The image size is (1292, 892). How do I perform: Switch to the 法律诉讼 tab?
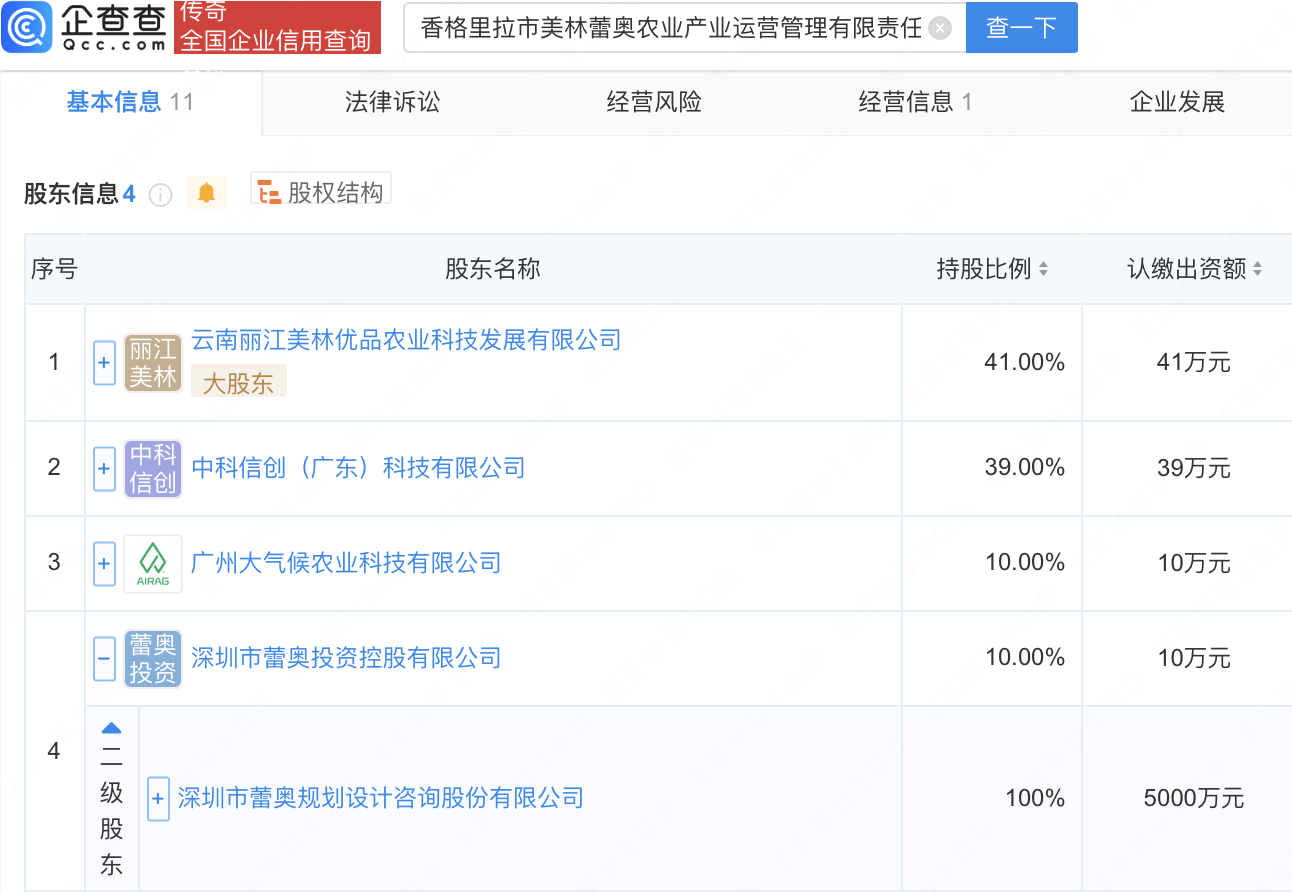392,102
